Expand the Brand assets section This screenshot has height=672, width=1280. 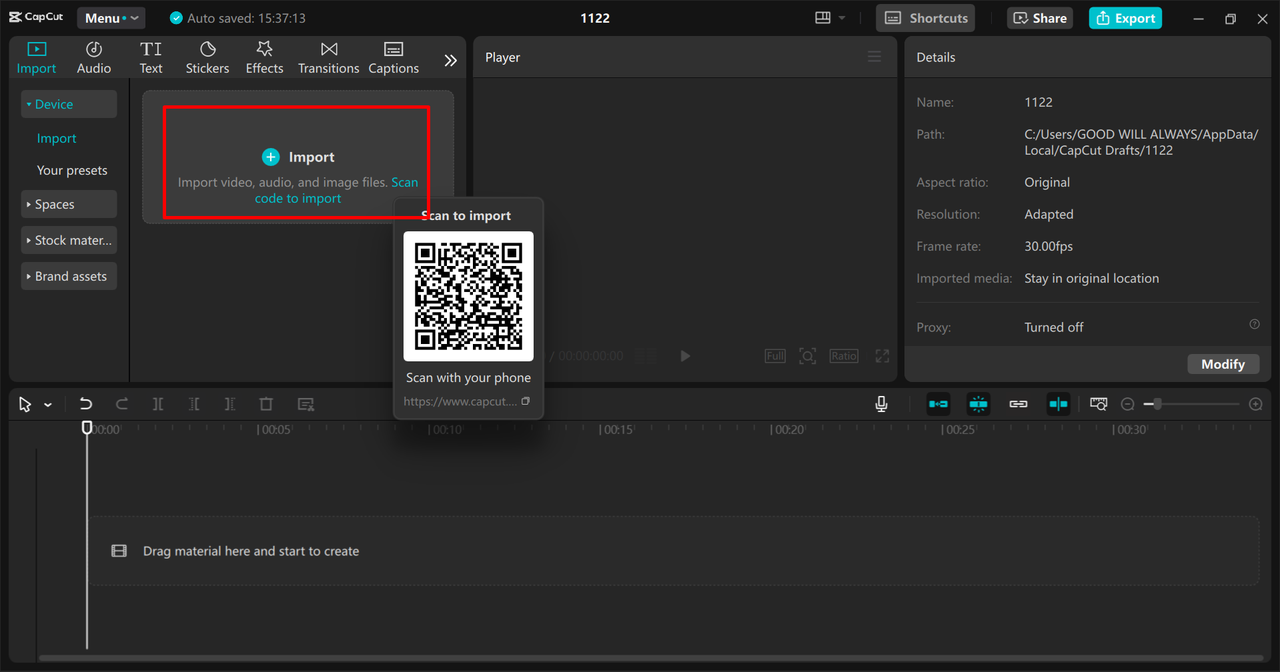[69, 276]
